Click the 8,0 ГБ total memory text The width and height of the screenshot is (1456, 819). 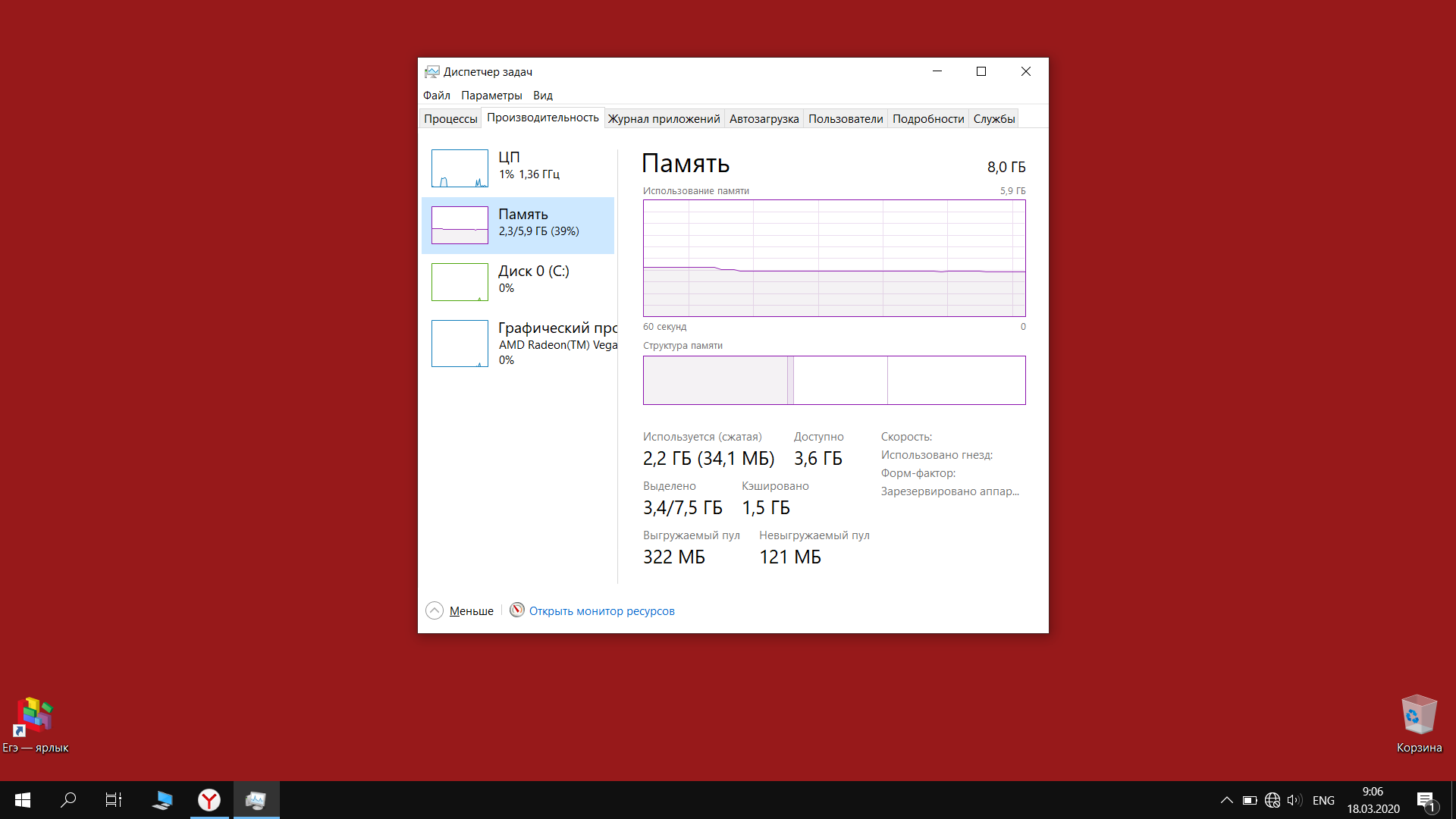tap(1006, 167)
